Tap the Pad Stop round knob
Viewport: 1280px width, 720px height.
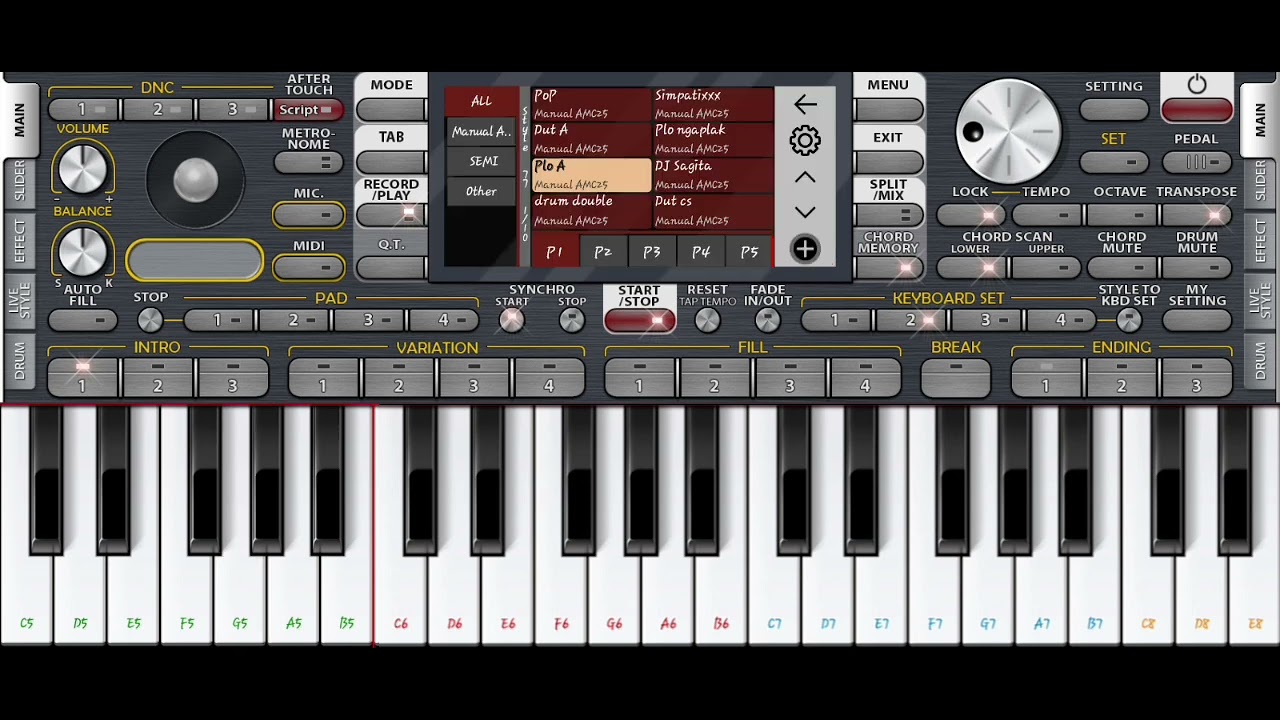click(x=150, y=320)
